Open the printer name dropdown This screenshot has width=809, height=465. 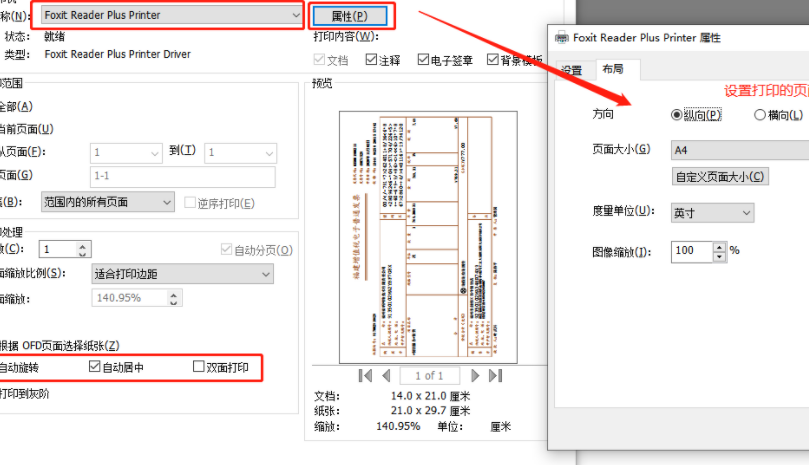coord(293,15)
